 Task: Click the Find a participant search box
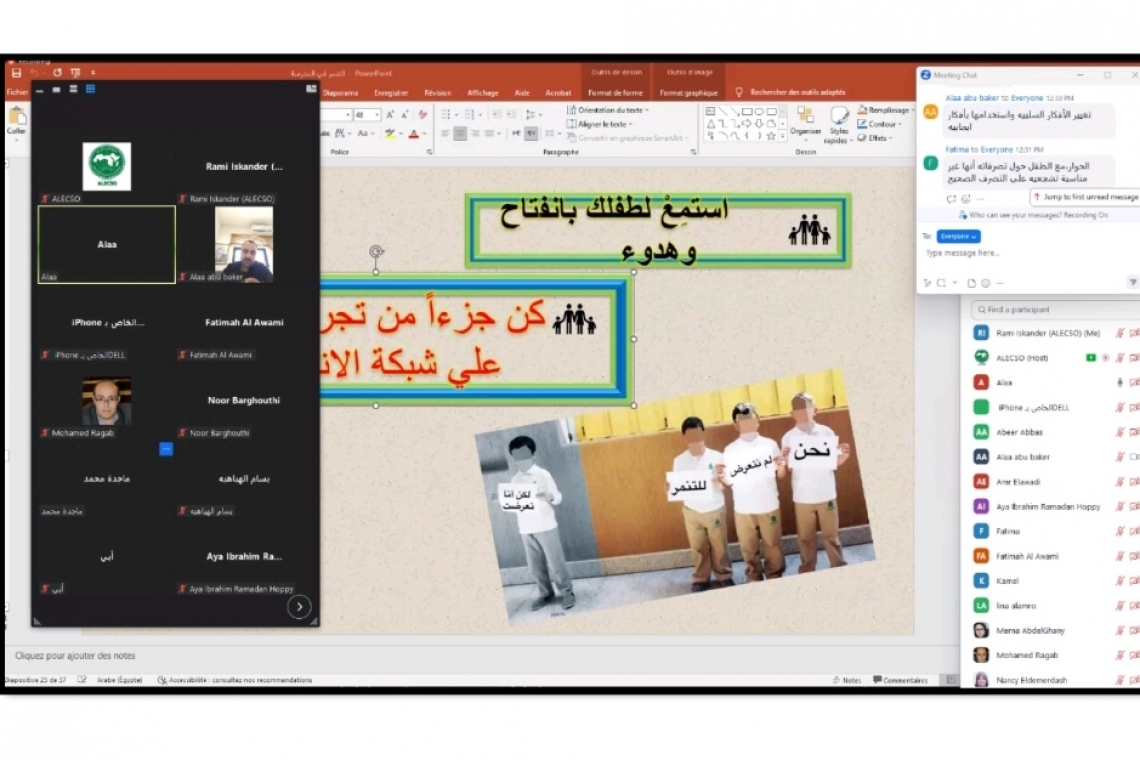tap(1054, 309)
